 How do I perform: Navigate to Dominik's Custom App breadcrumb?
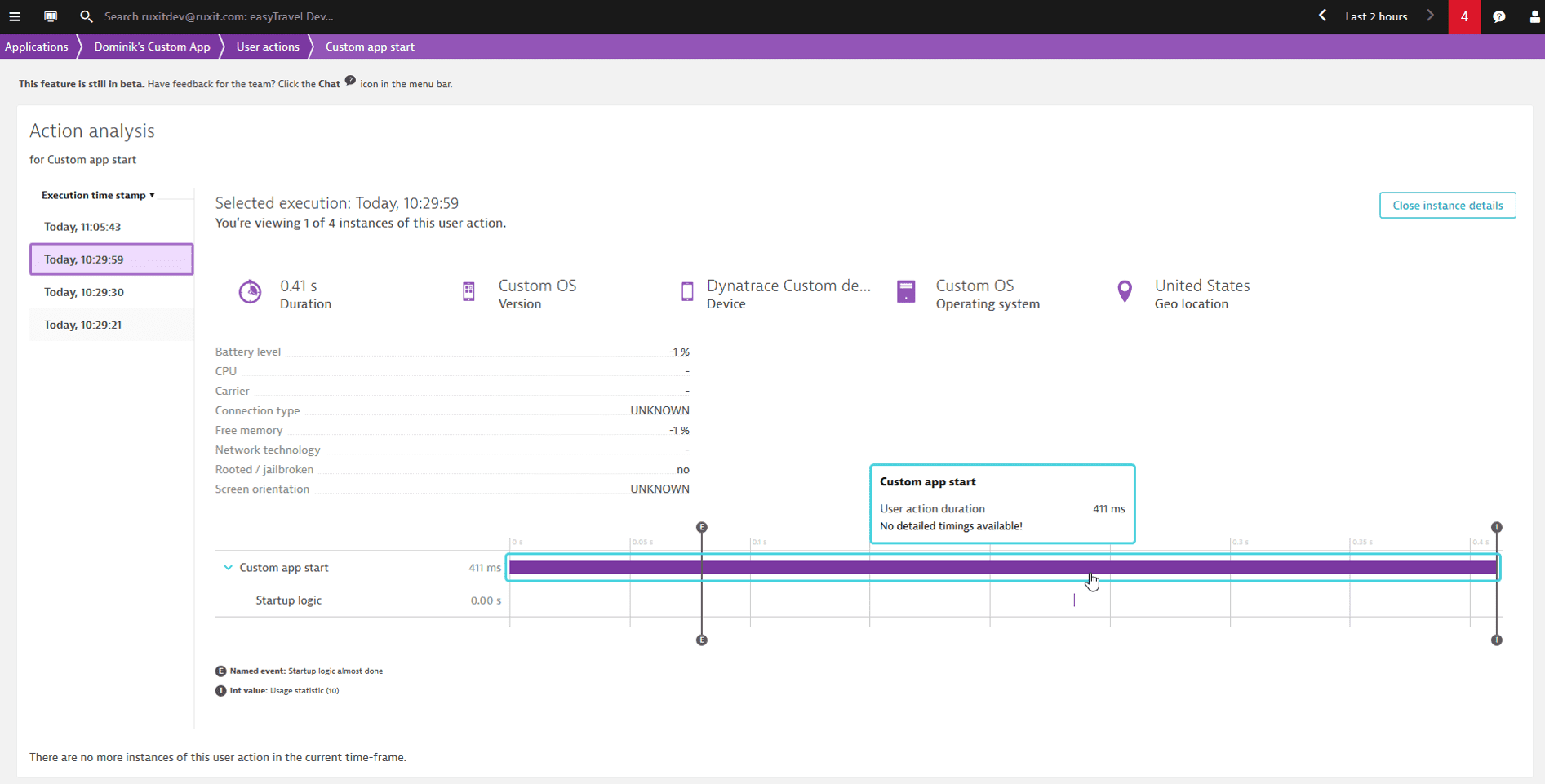[x=152, y=47]
